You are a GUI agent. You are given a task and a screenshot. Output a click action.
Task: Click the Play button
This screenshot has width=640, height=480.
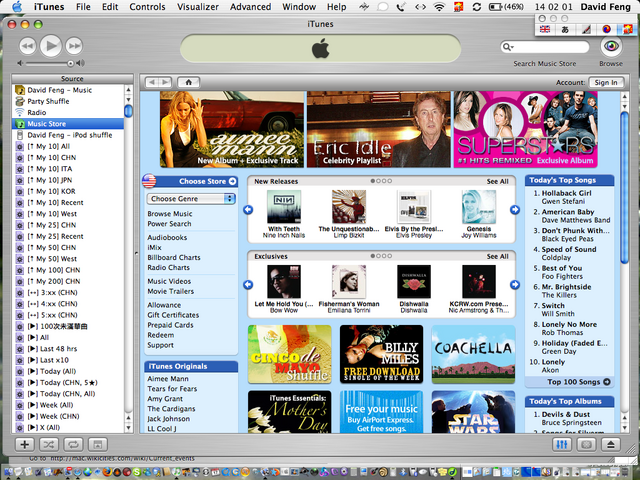coord(51,46)
